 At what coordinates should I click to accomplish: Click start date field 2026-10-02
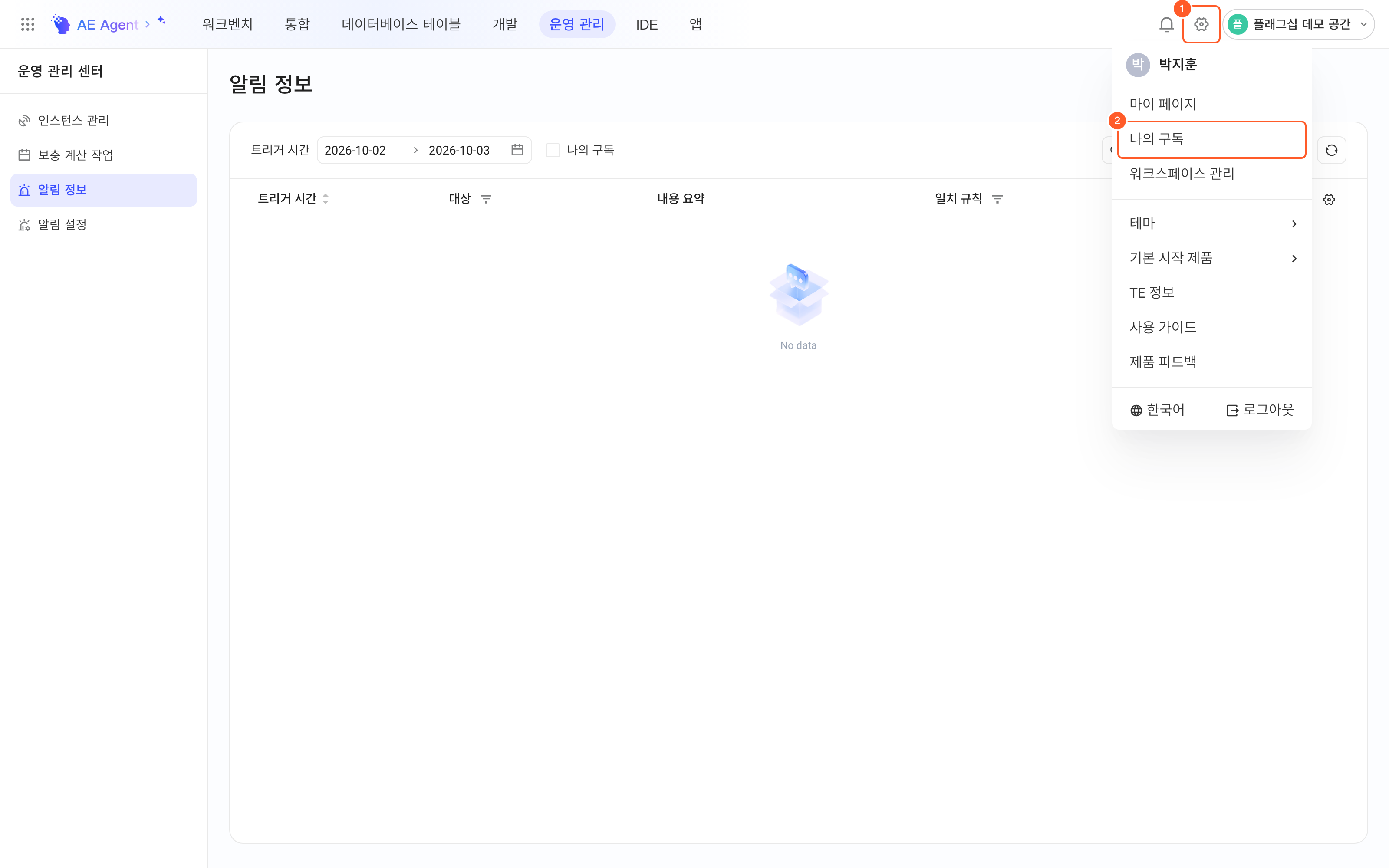point(355,151)
